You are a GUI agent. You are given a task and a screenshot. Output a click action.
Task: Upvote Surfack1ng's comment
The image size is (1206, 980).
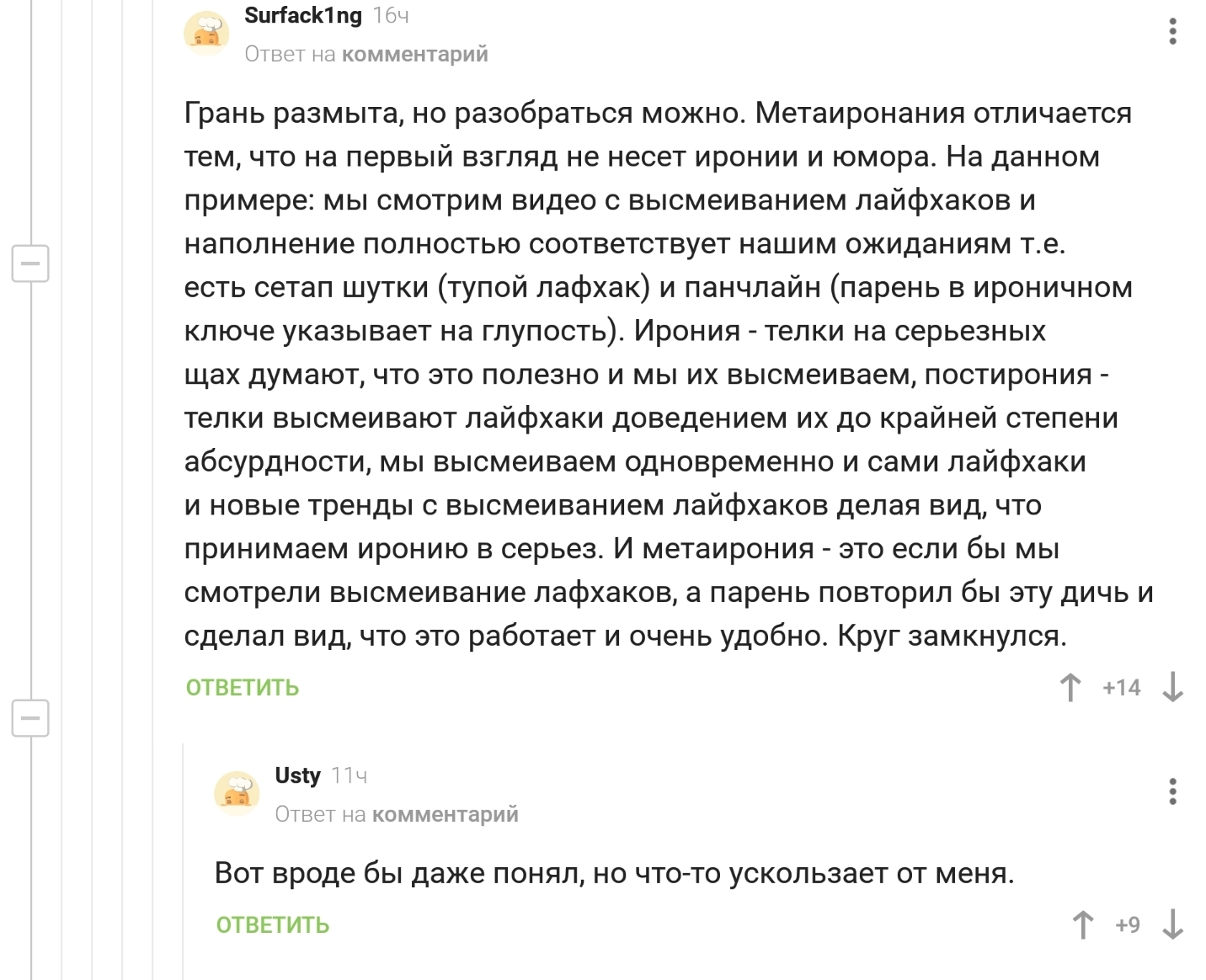tap(1070, 688)
